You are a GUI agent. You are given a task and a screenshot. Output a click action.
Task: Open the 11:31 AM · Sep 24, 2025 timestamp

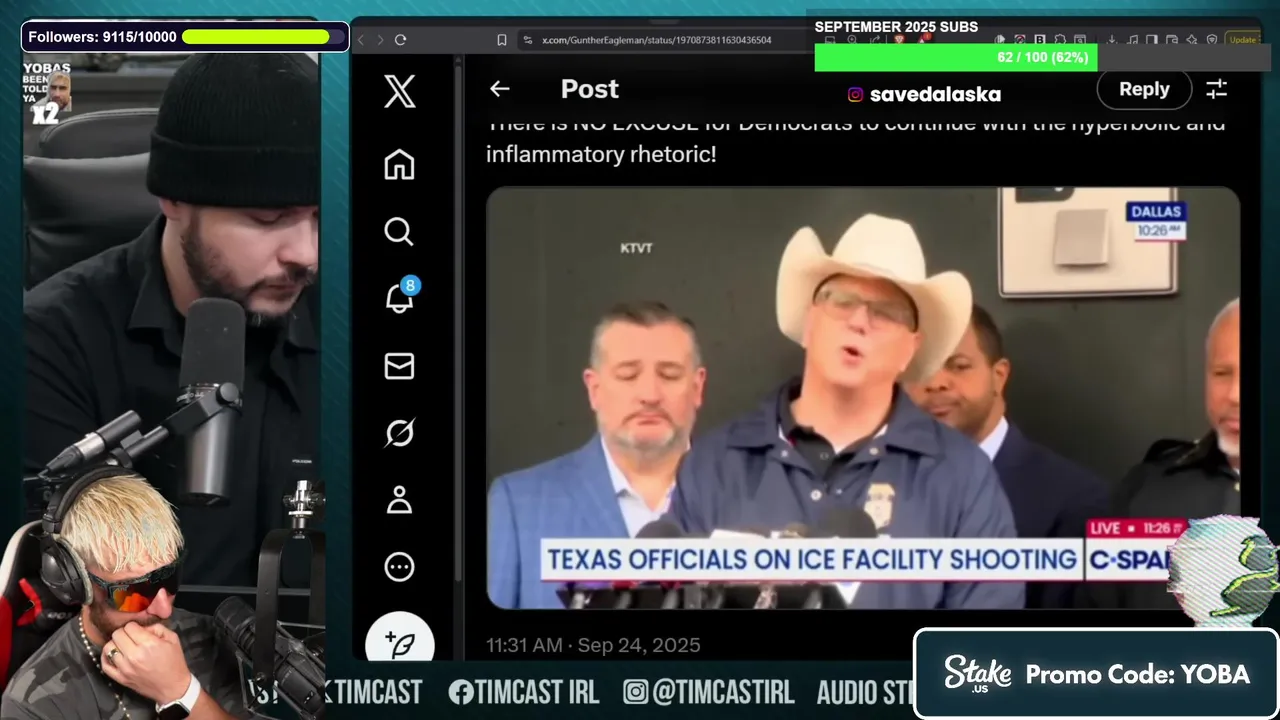[593, 645]
